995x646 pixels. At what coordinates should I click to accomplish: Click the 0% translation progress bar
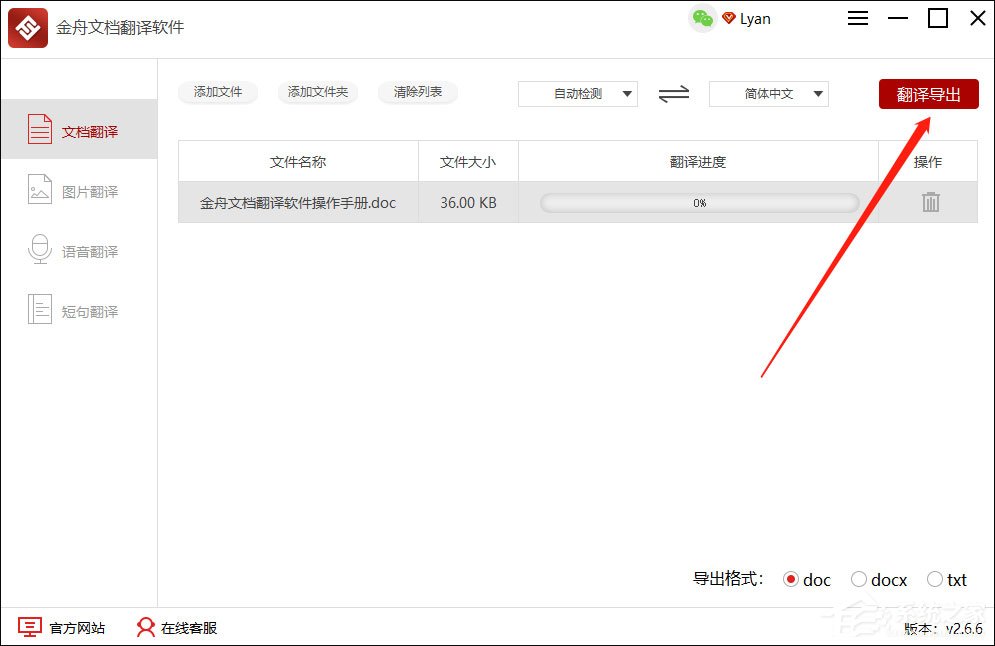coord(697,201)
